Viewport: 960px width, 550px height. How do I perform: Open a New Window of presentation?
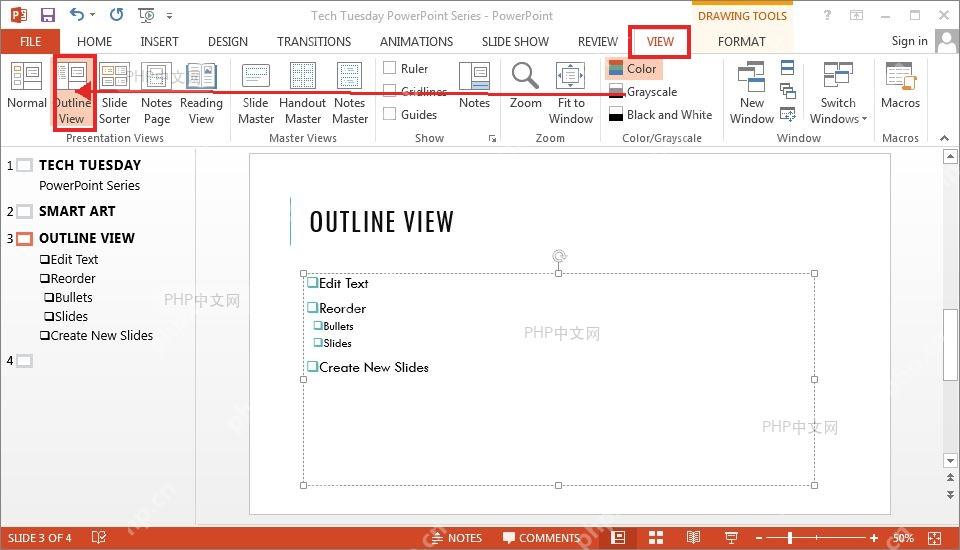click(x=752, y=93)
